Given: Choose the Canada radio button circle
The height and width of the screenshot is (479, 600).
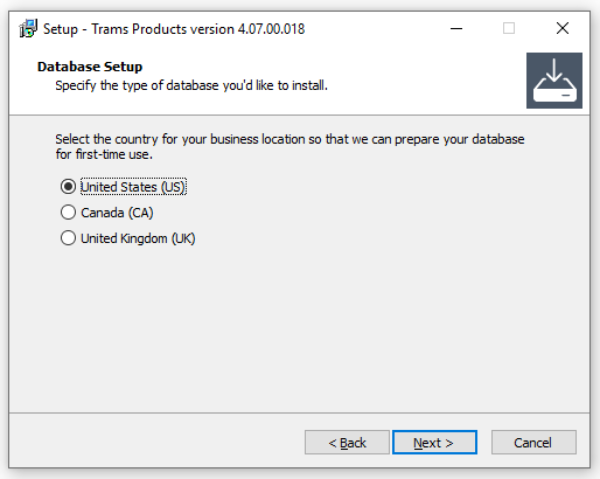Looking at the screenshot, I should [x=68, y=212].
